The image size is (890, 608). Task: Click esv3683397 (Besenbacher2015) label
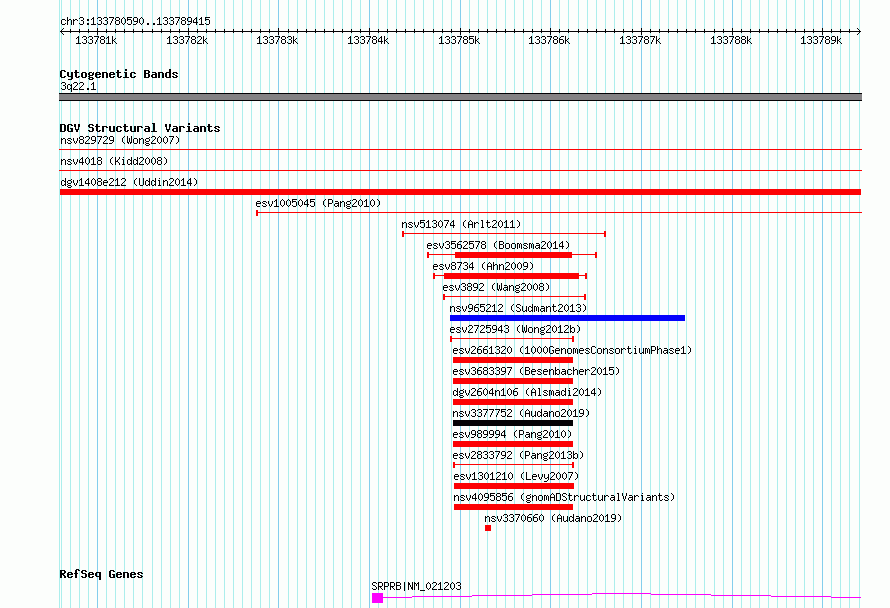coord(536,371)
